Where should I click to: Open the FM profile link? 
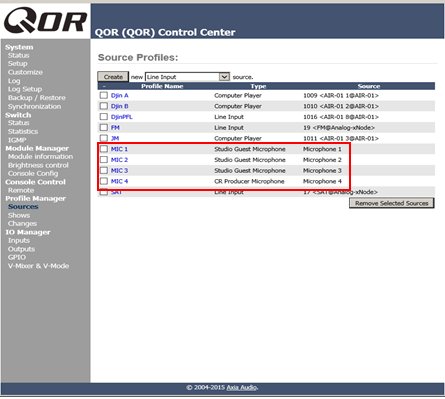pyautogui.click(x=115, y=127)
